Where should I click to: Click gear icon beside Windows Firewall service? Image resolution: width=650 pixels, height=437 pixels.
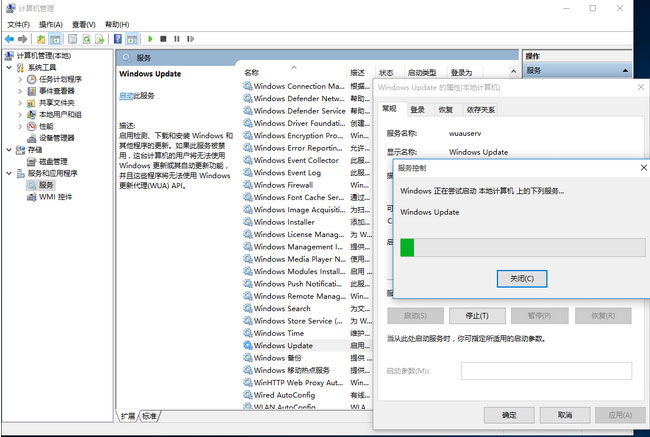pos(248,185)
